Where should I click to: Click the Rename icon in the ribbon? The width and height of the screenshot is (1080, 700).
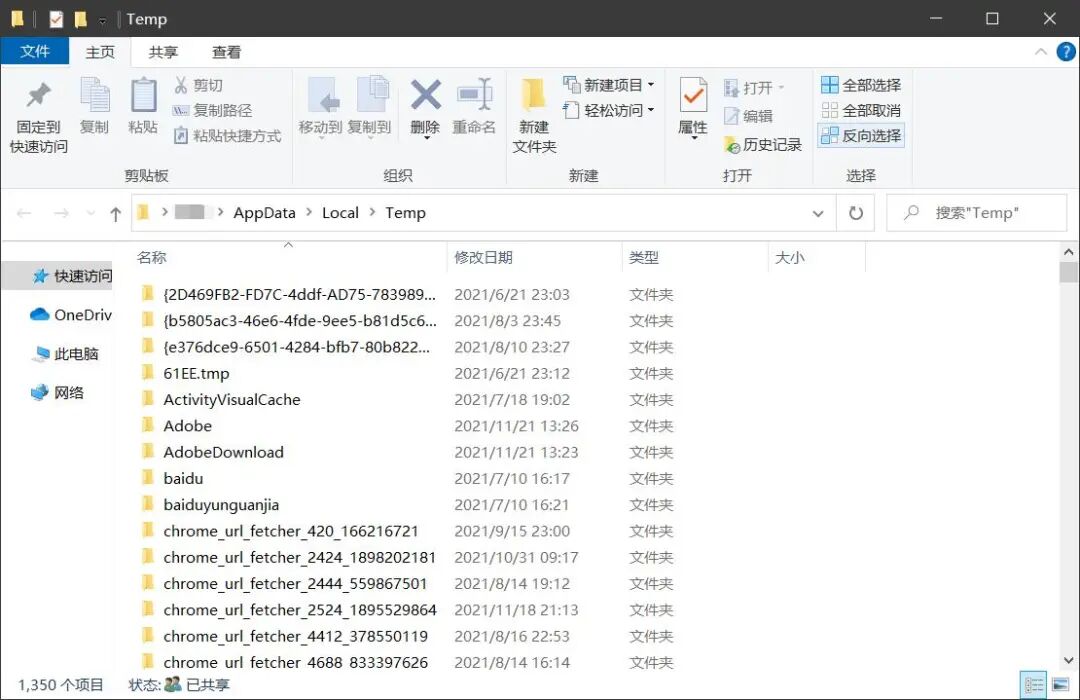474,97
